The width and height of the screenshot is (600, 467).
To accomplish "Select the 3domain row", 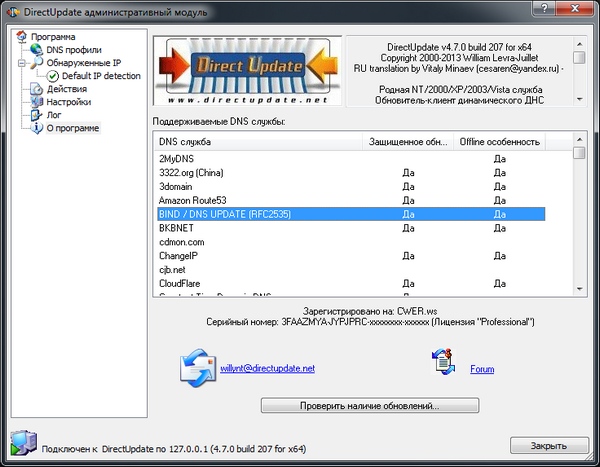I will pos(351,186).
